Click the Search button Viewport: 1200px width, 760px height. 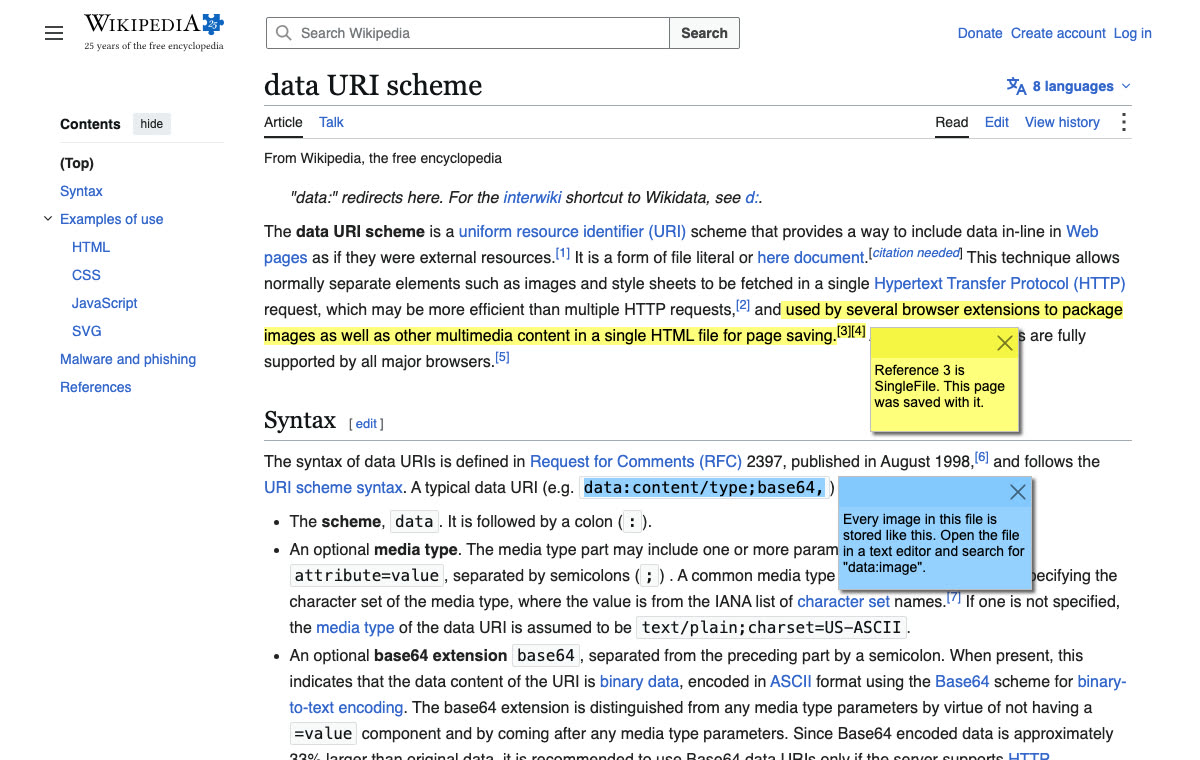click(704, 33)
